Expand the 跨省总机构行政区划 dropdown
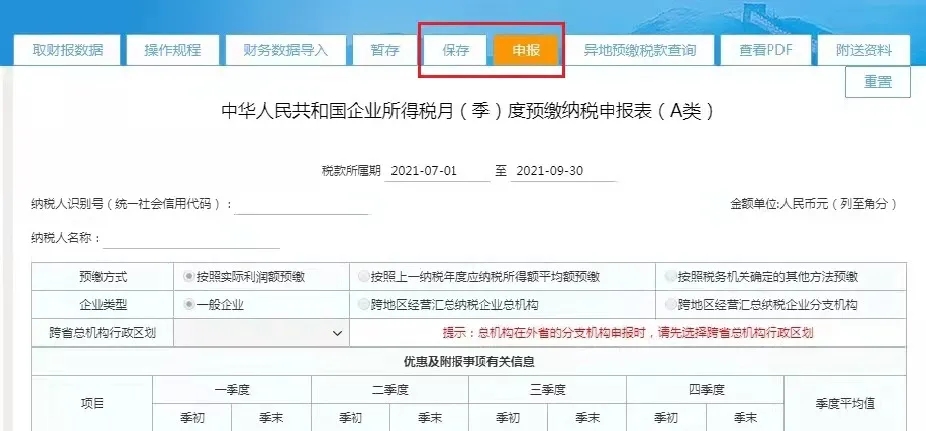This screenshot has width=926, height=431. [x=261, y=333]
